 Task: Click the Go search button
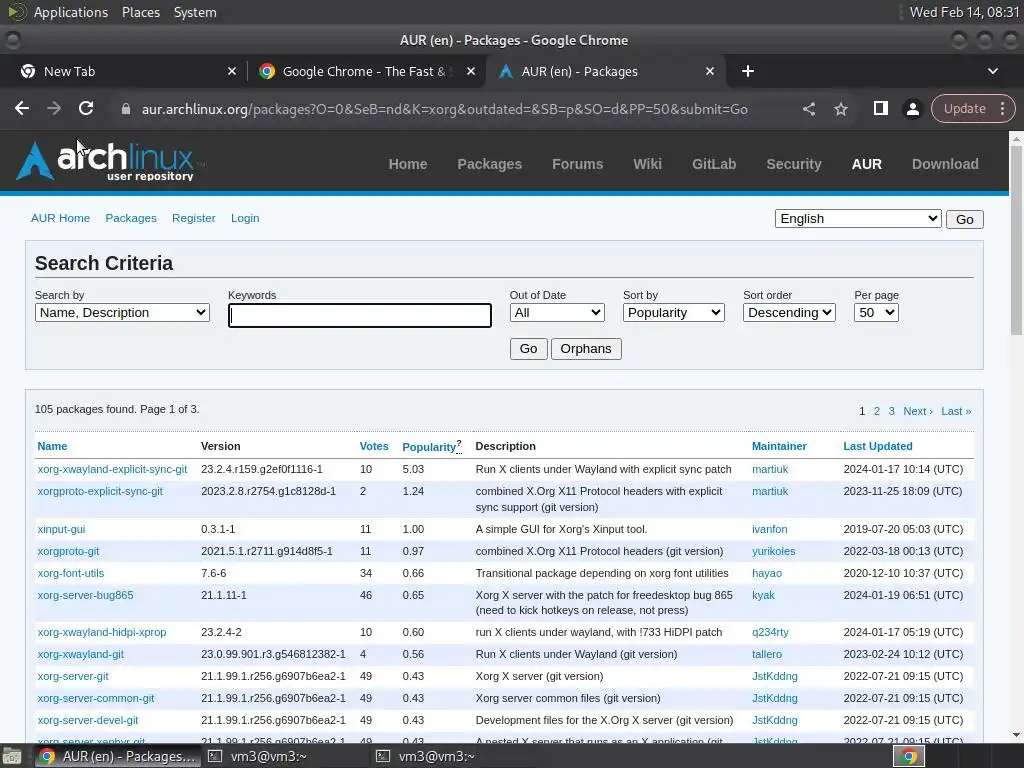point(528,349)
